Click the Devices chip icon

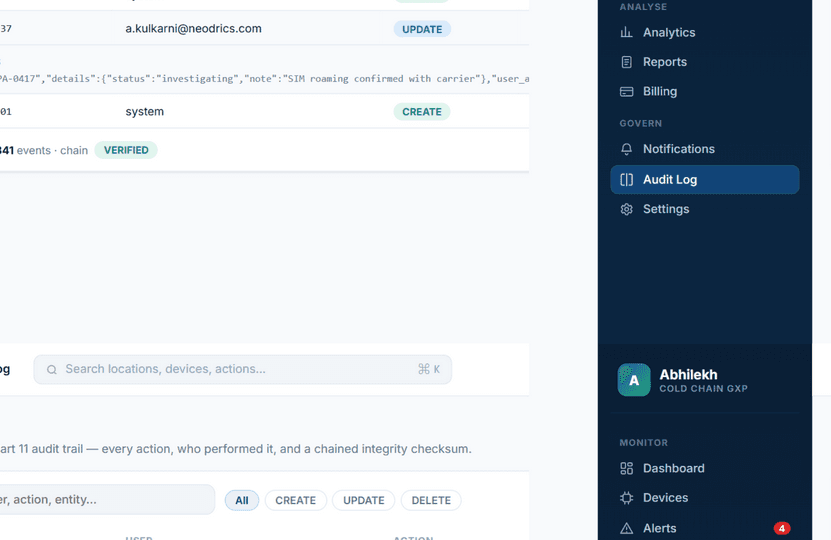(626, 498)
